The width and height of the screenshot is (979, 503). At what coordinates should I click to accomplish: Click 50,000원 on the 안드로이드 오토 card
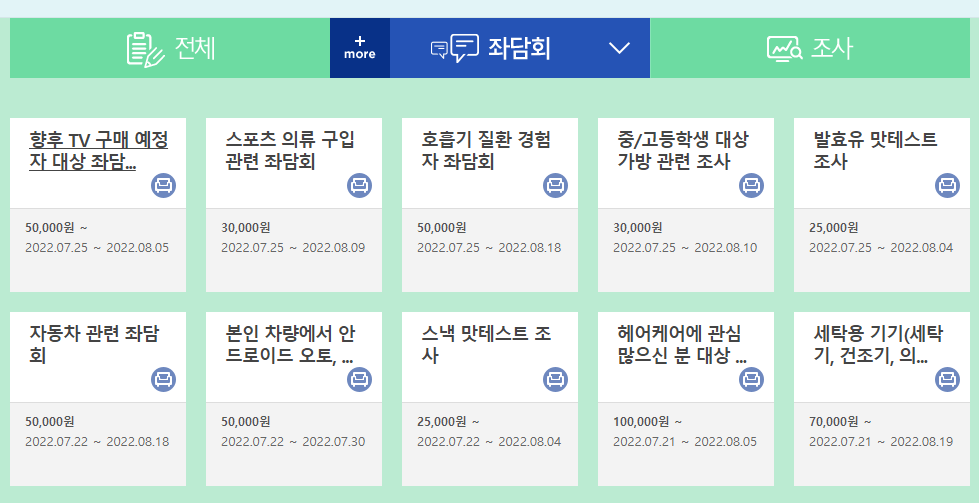(245, 422)
